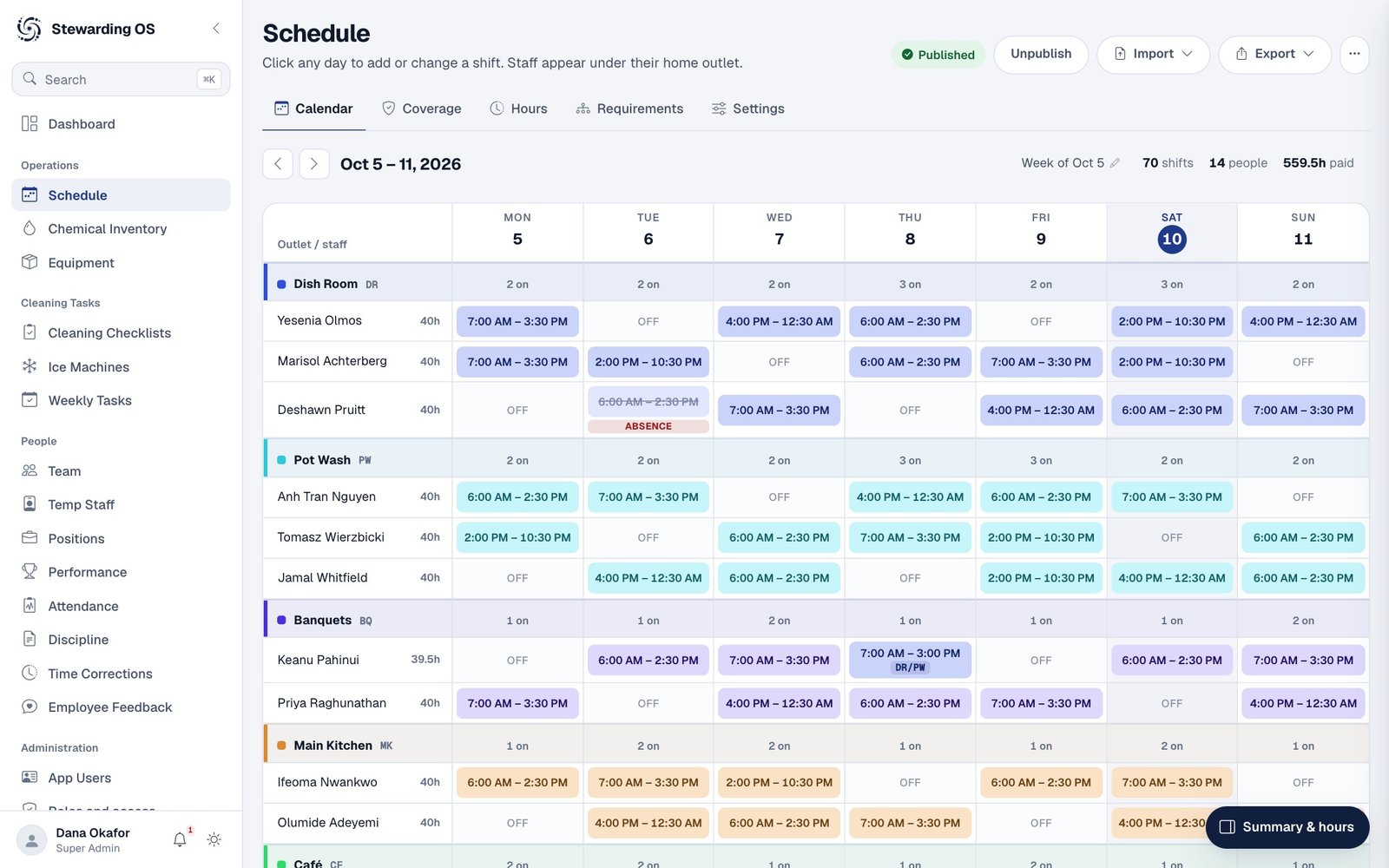The height and width of the screenshot is (868, 1389).
Task: Switch to the Requirements tab
Action: click(x=629, y=108)
